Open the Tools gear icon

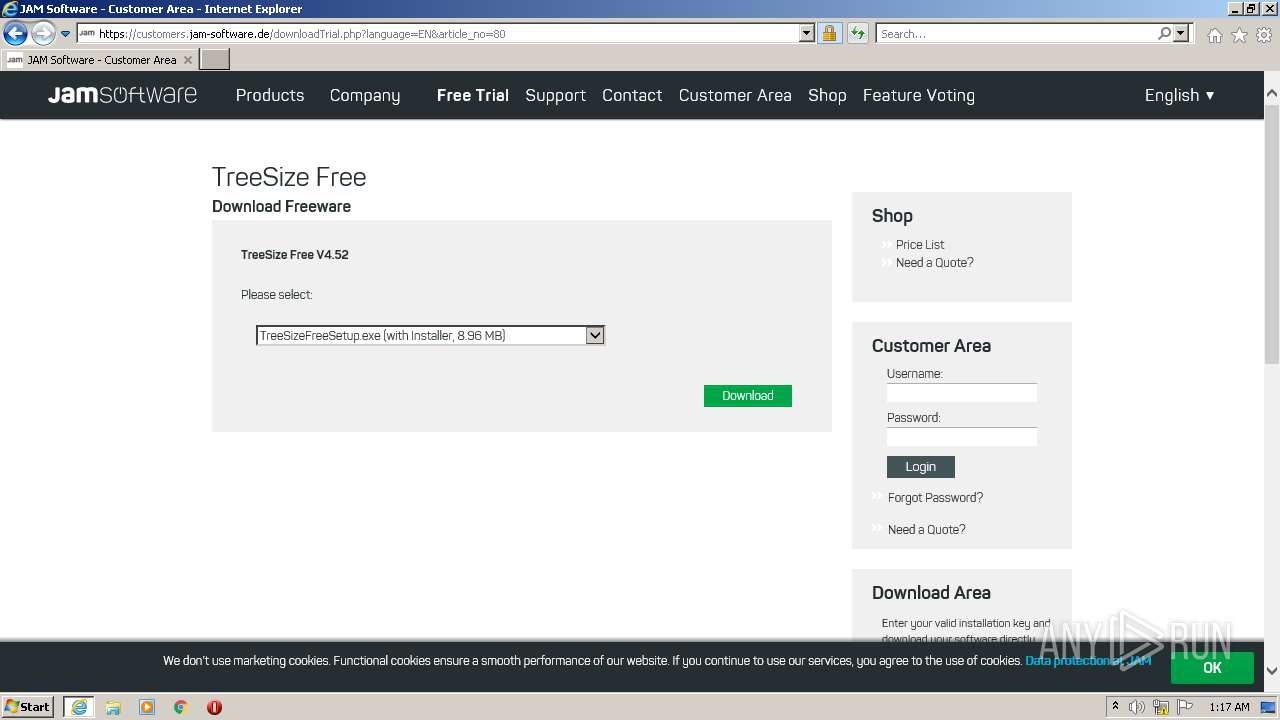point(1264,35)
